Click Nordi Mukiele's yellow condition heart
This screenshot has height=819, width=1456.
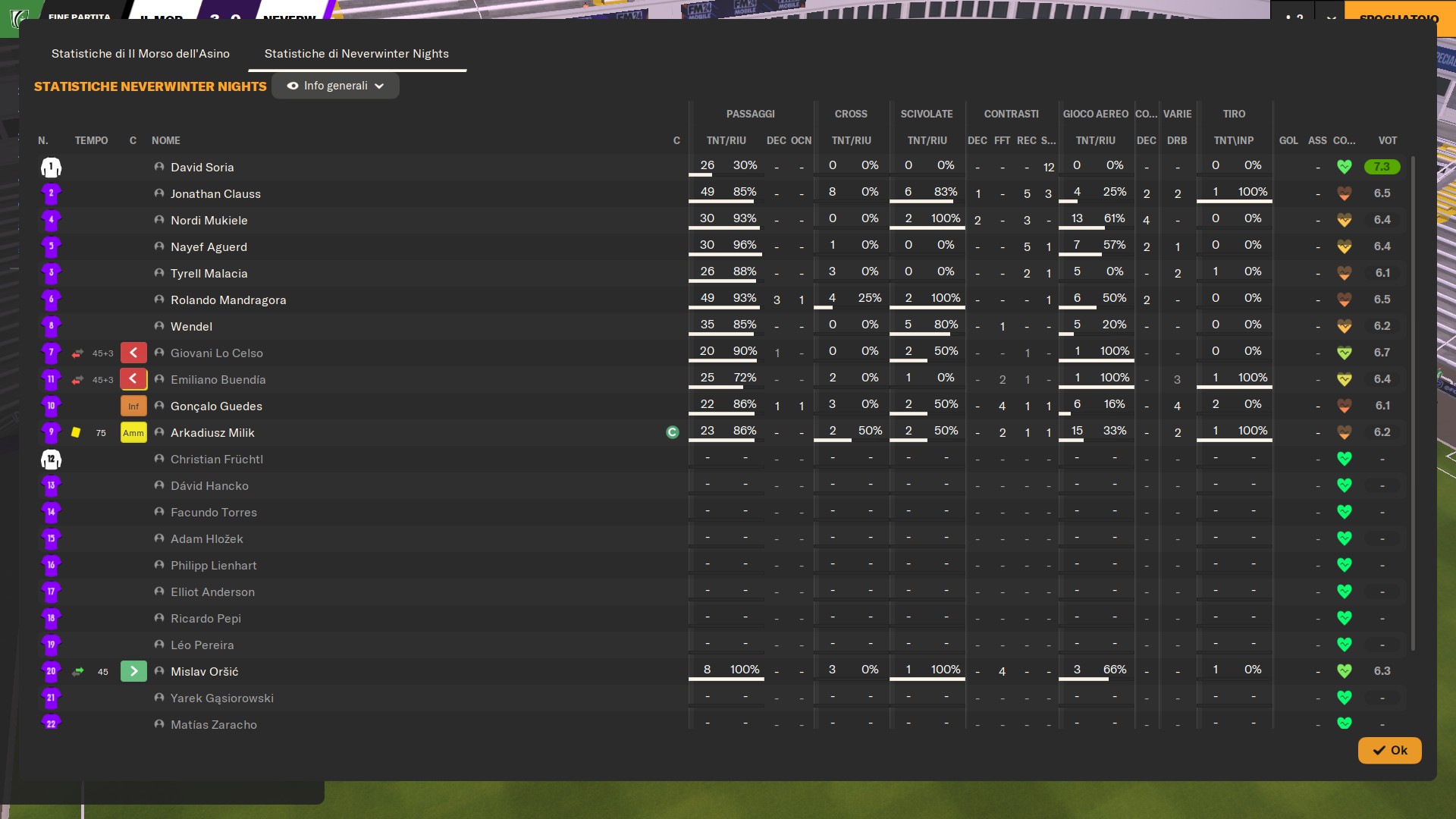1345,220
